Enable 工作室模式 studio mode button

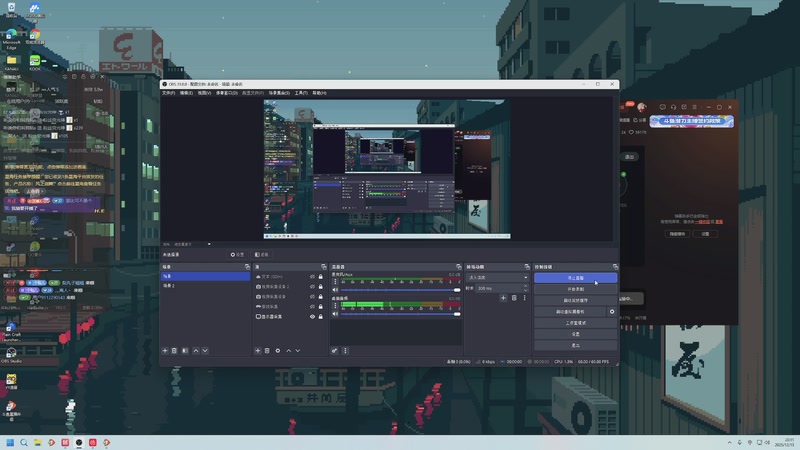(x=576, y=323)
